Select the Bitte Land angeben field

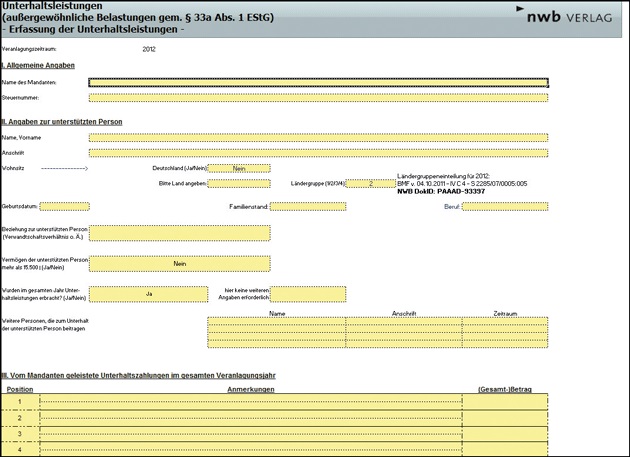point(238,184)
